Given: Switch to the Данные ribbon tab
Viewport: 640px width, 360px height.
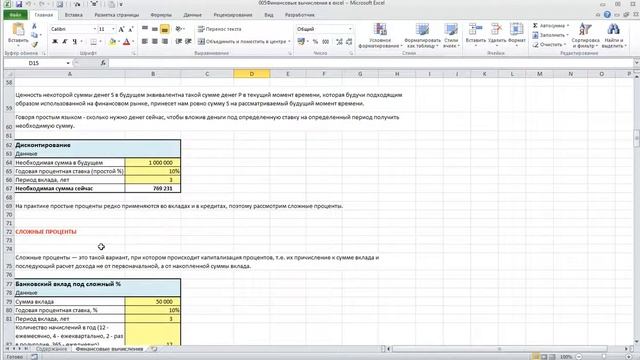Looking at the screenshot, I should pyautogui.click(x=193, y=15).
